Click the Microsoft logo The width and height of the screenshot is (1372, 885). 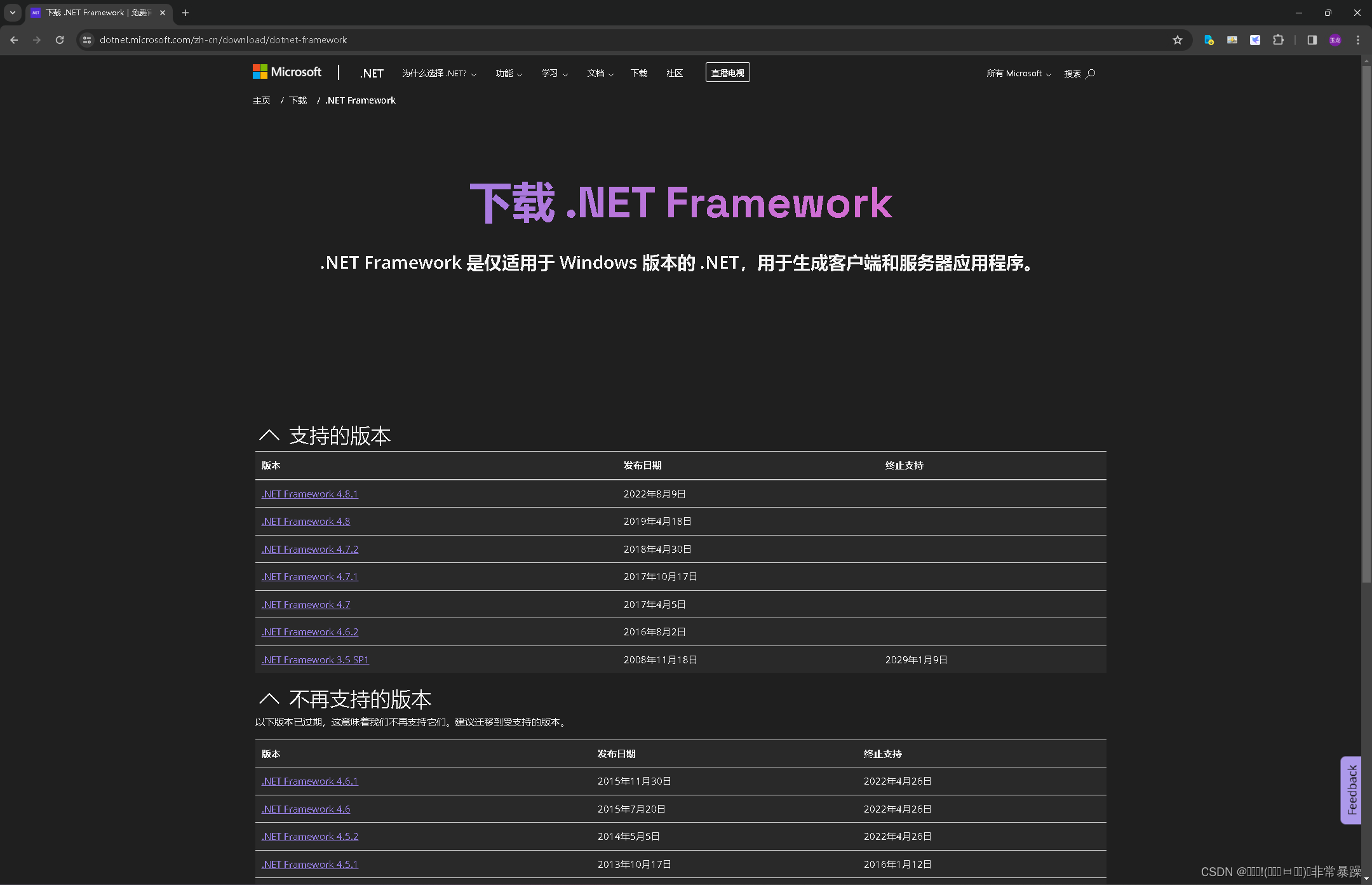287,72
